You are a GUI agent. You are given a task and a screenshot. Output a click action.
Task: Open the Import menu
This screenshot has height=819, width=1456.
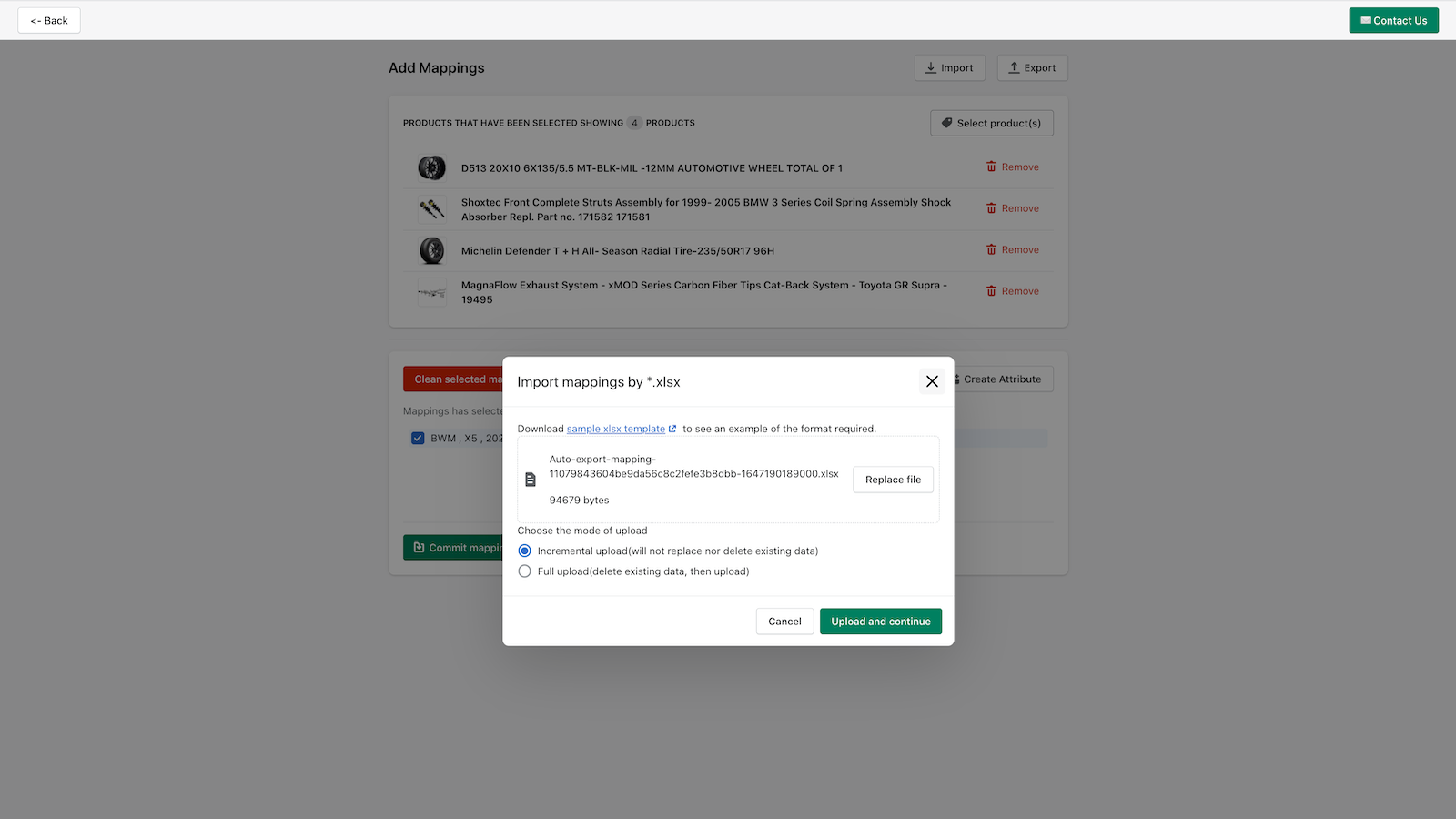[x=950, y=67]
